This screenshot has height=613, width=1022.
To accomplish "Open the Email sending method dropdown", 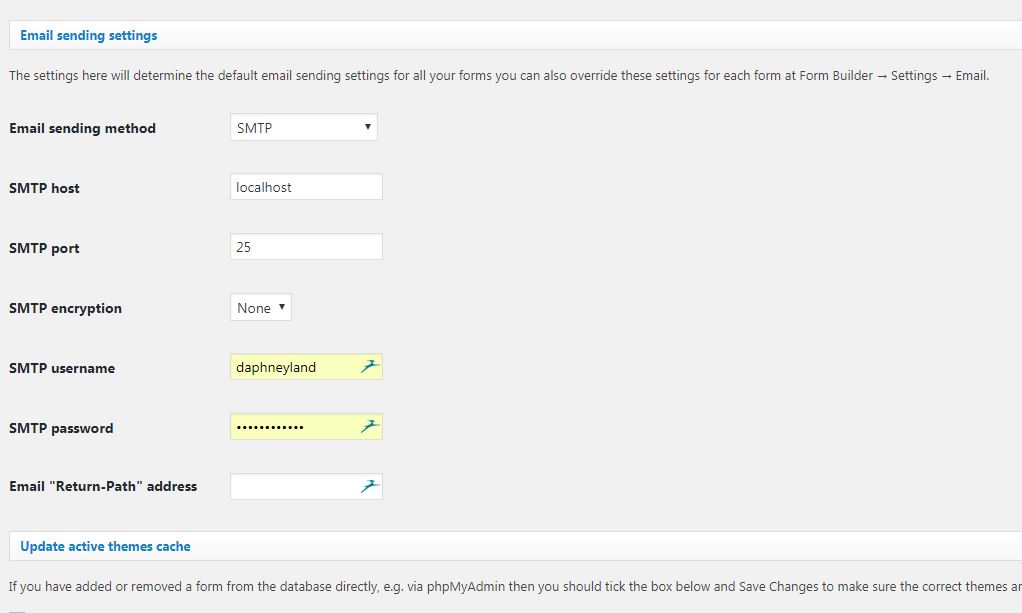I will pos(304,127).
